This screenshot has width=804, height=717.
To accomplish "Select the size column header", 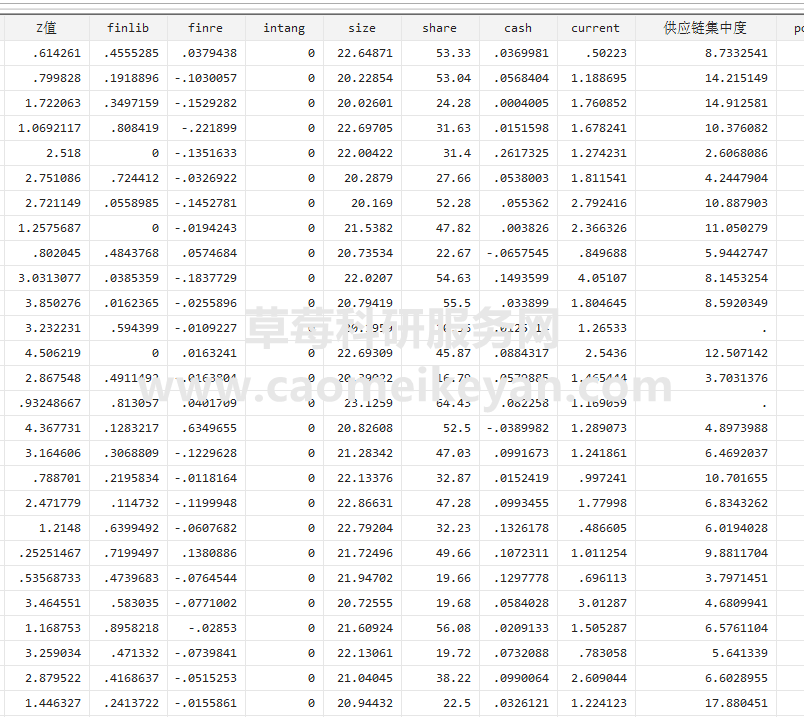I will click(362, 28).
